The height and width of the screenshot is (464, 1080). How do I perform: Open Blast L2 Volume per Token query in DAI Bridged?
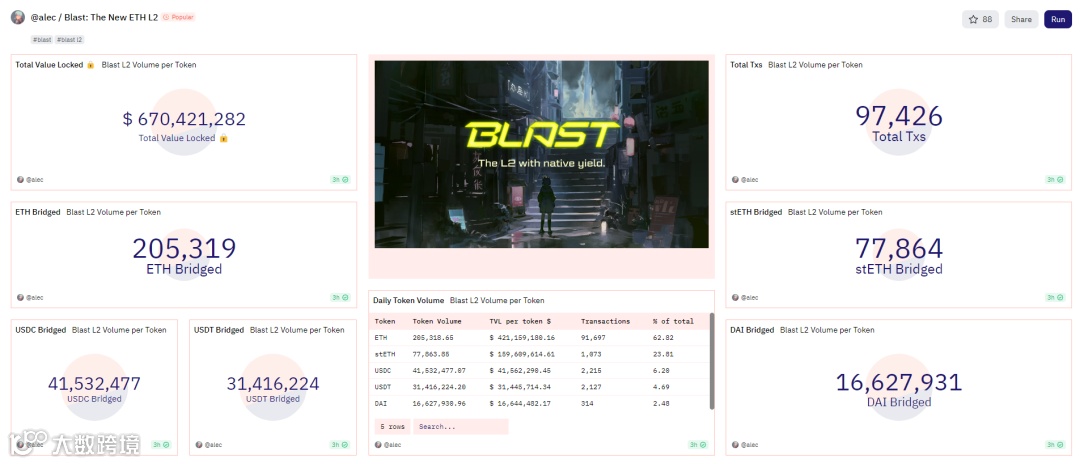pos(828,330)
